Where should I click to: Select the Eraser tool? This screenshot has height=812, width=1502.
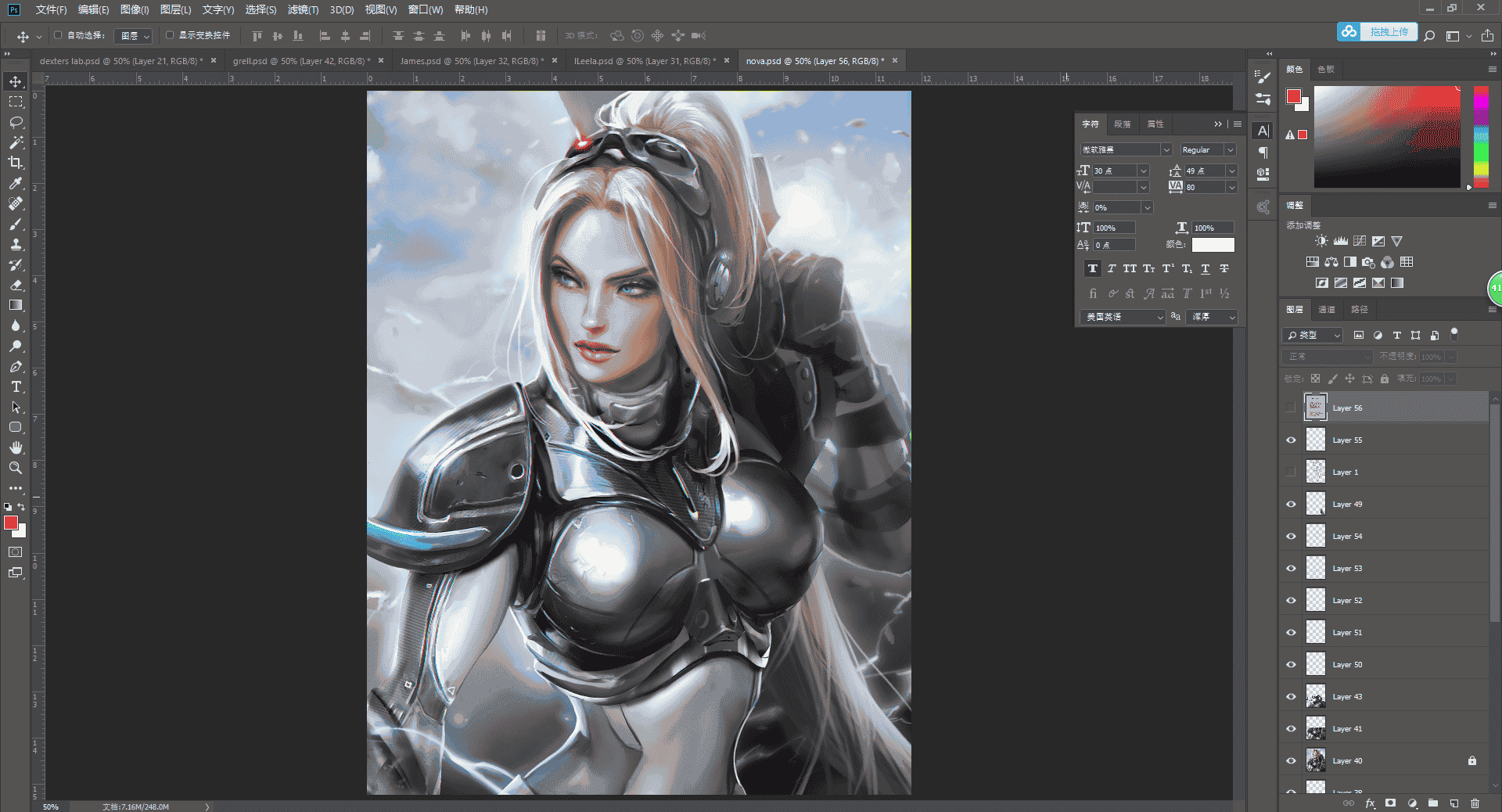tap(16, 285)
